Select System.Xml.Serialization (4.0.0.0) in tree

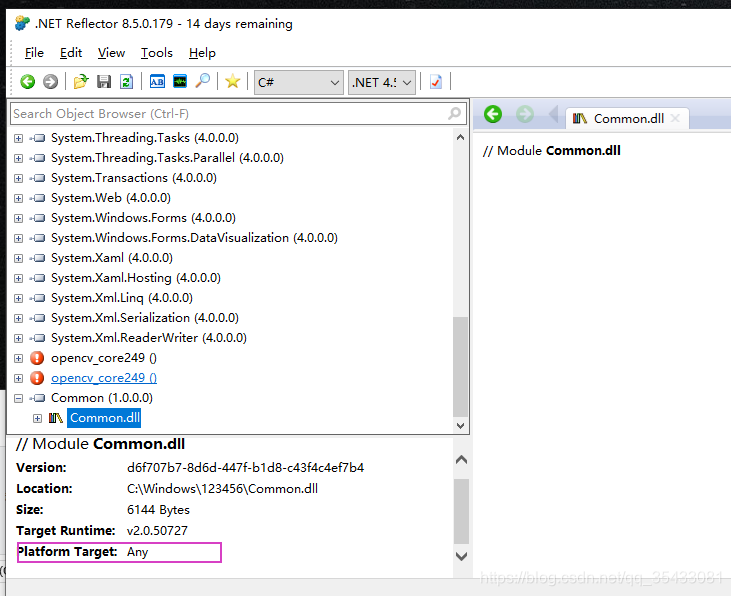pyautogui.click(x=145, y=318)
